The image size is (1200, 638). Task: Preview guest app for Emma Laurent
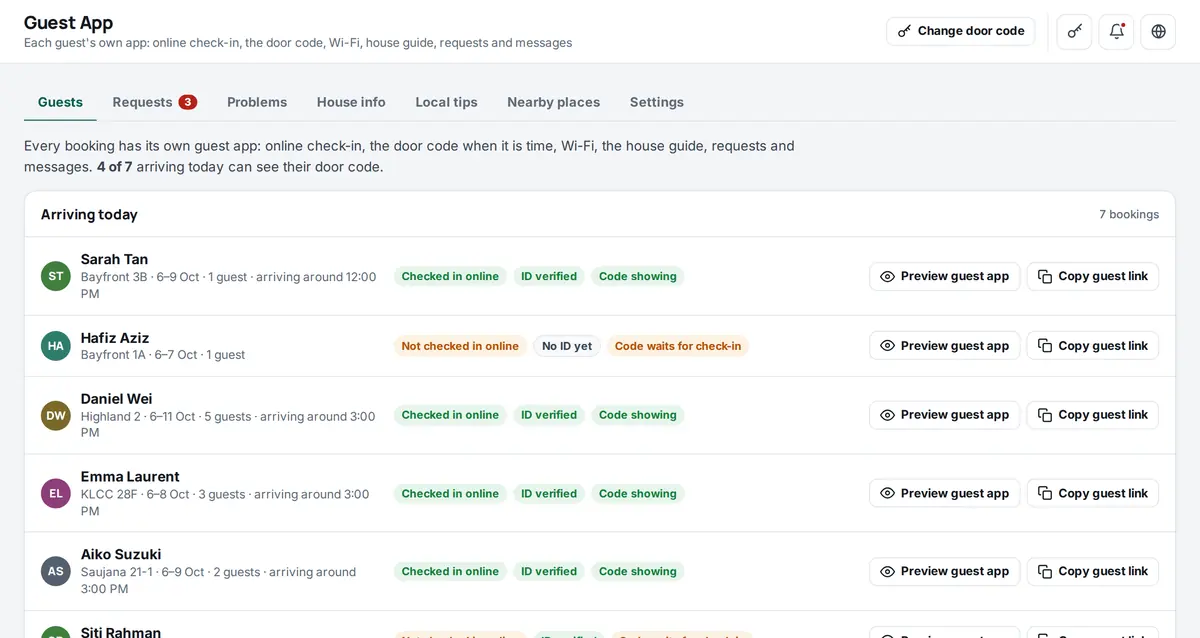click(945, 493)
